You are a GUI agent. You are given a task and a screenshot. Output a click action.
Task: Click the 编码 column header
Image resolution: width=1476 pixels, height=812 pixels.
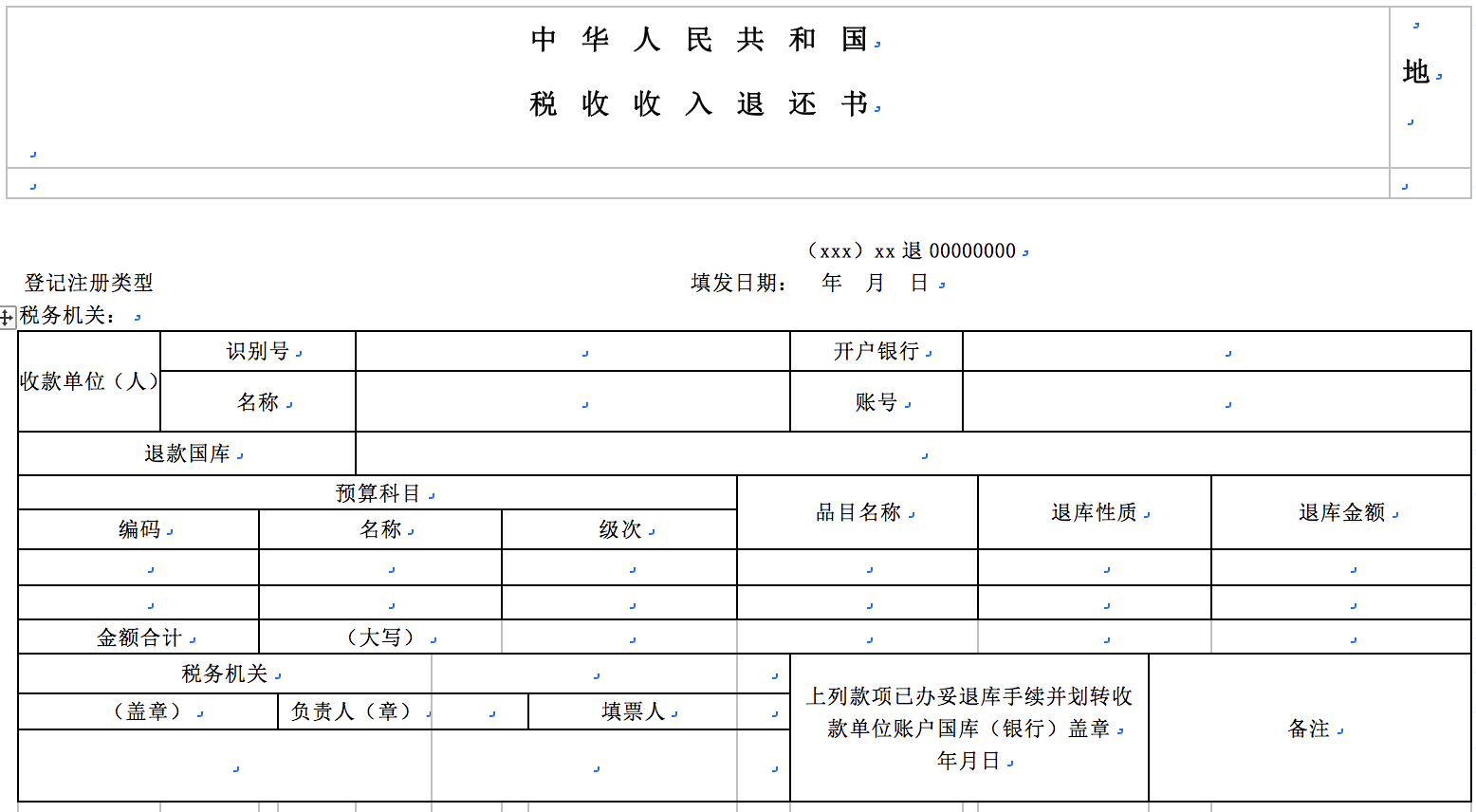coord(138,529)
